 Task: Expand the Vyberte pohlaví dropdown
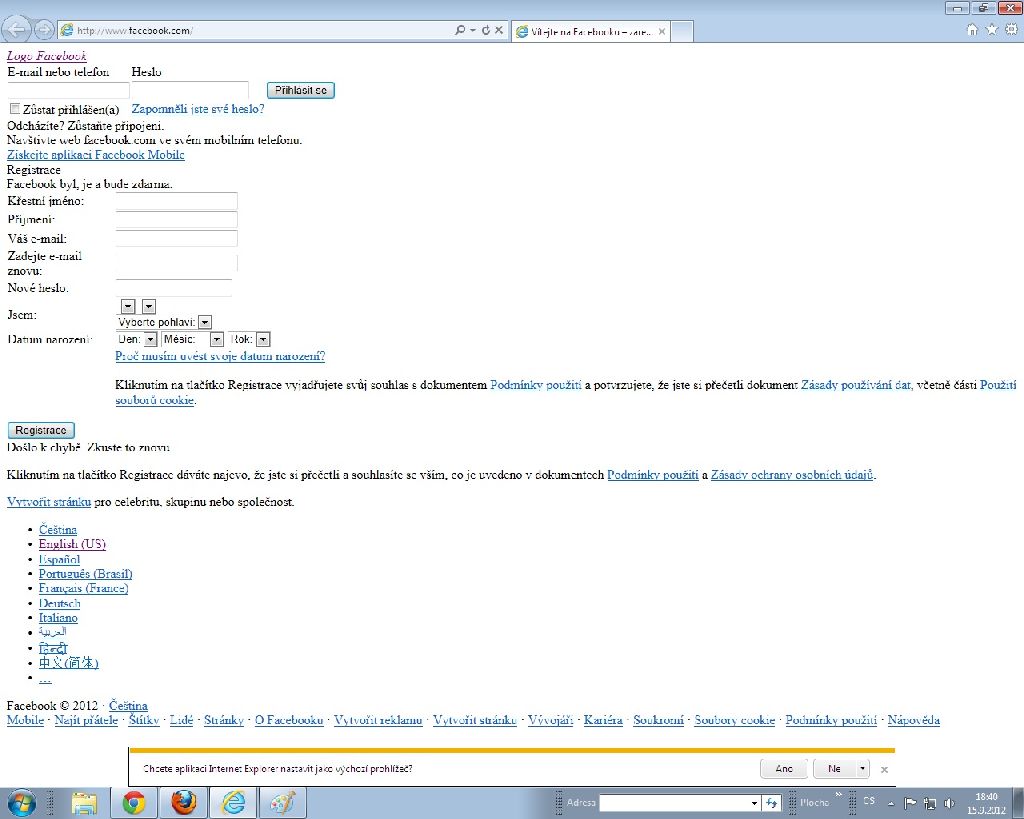[205, 322]
